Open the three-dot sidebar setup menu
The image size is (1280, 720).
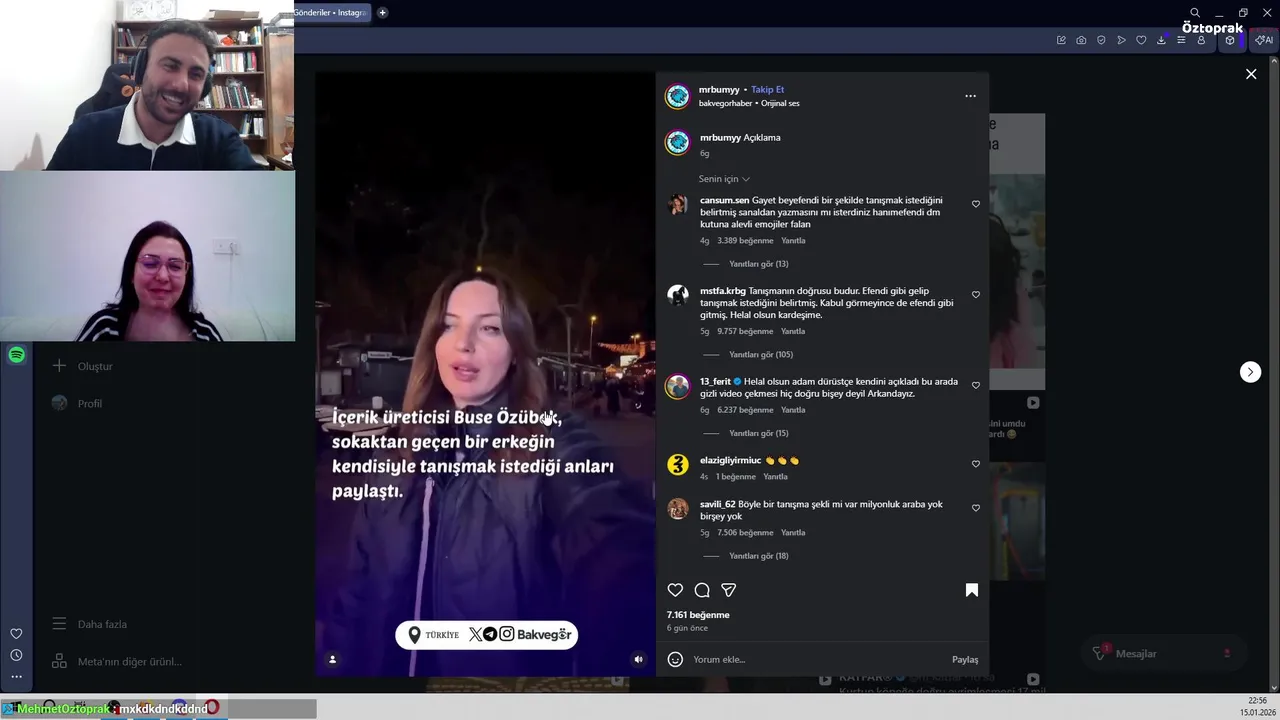click(16, 677)
